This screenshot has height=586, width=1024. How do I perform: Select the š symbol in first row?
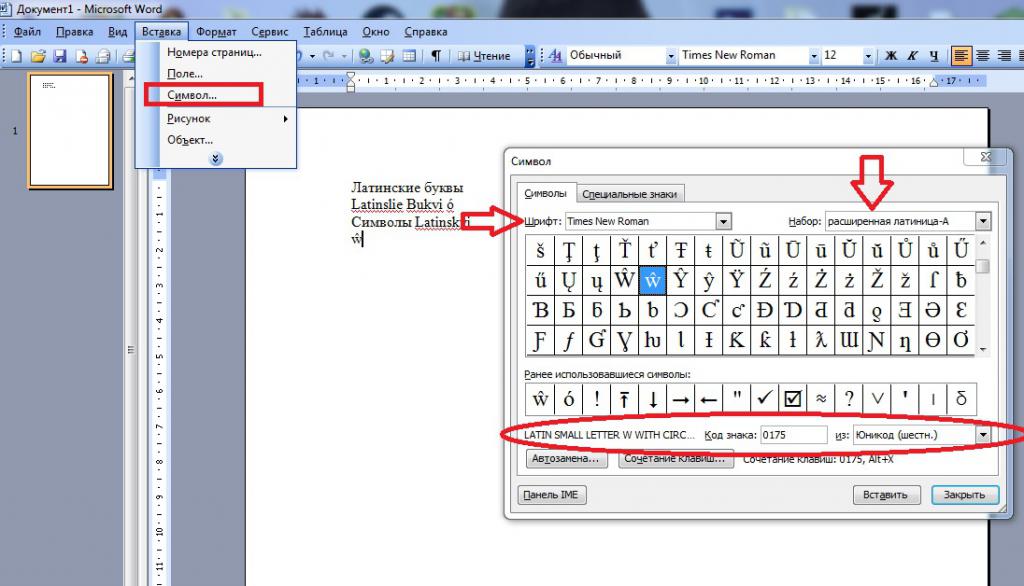(x=540, y=250)
